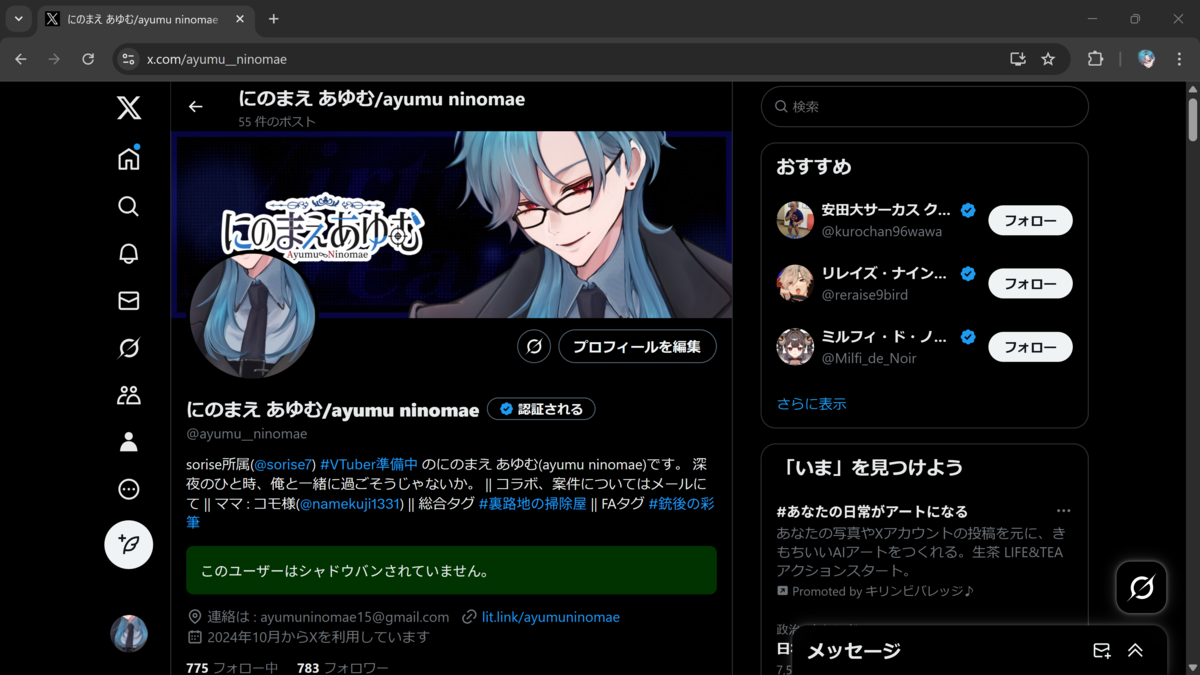Open tab search dropdown arrow
Viewport: 1200px width, 675px height.
(18, 18)
